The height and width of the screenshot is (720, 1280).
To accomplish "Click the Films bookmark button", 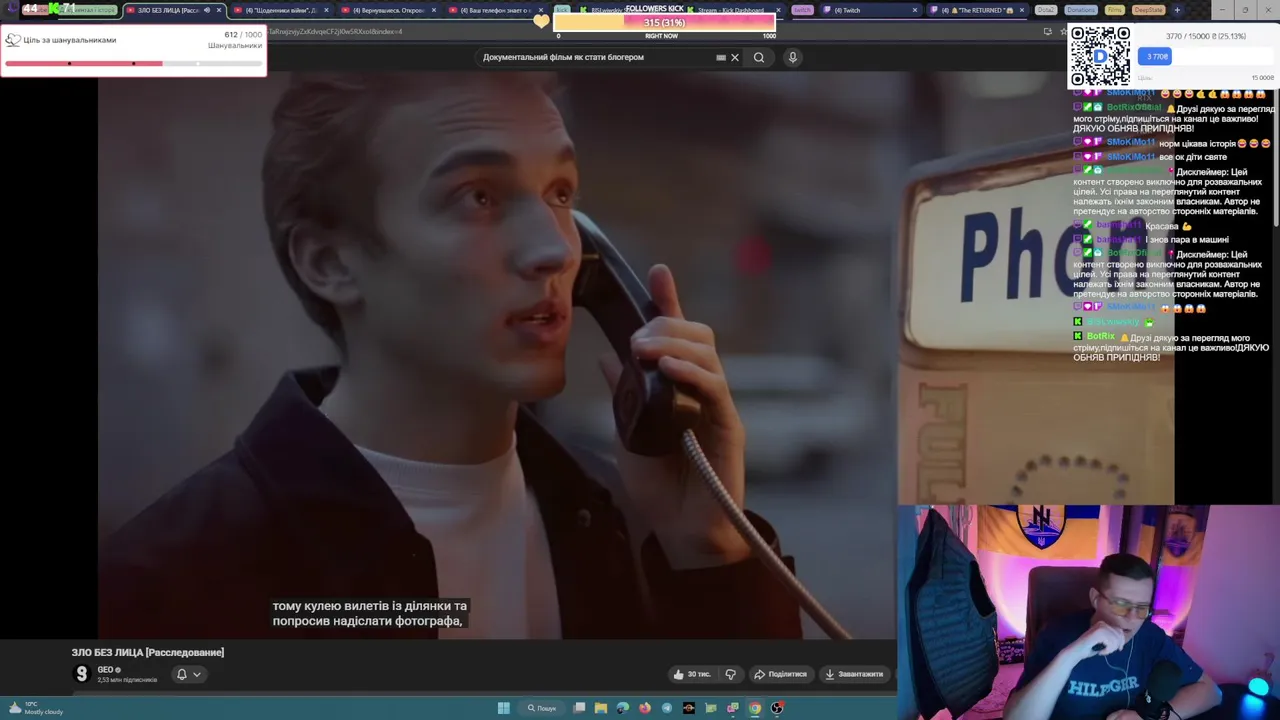I will click(x=1115, y=10).
